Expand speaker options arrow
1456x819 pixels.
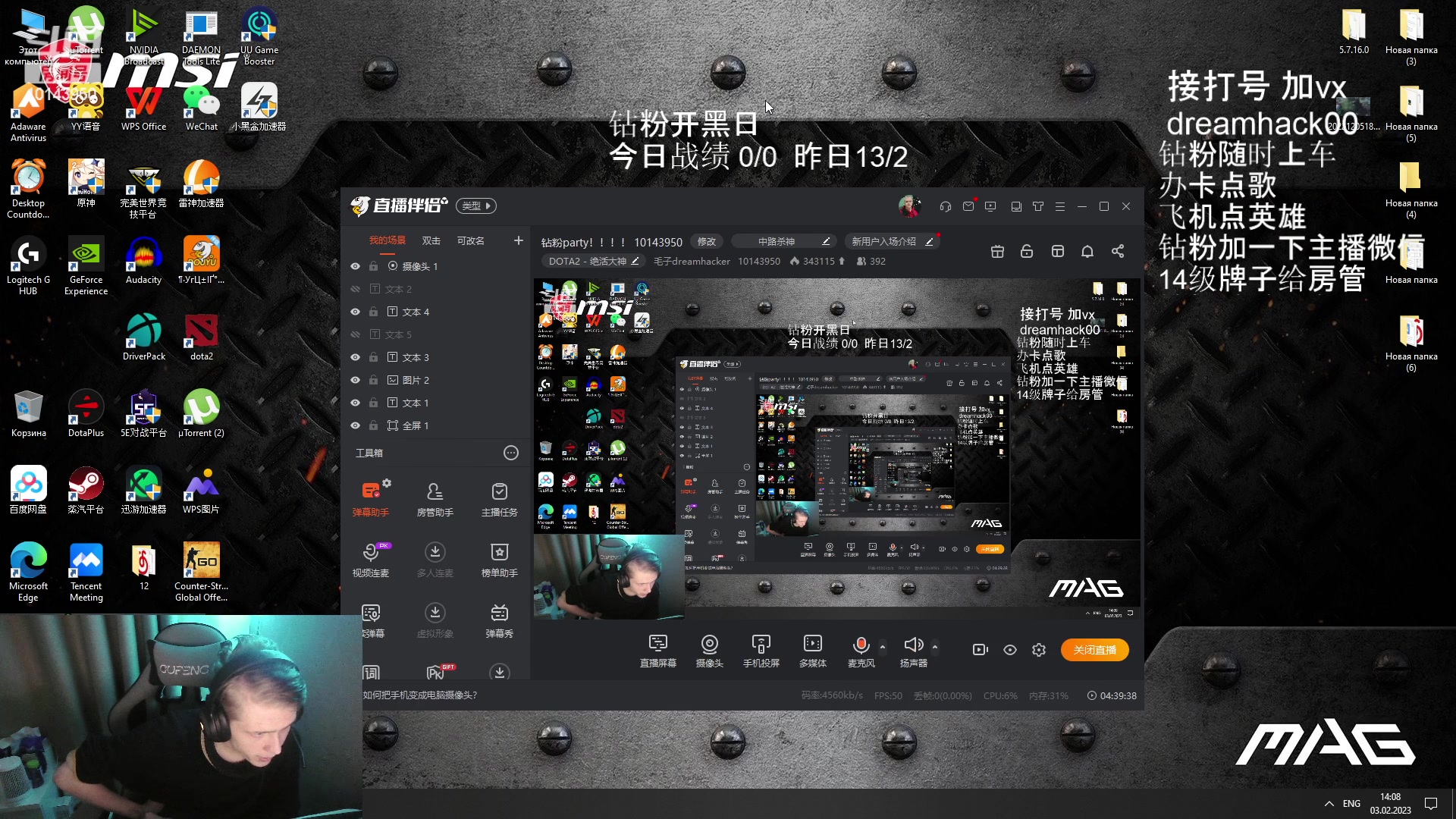934,647
